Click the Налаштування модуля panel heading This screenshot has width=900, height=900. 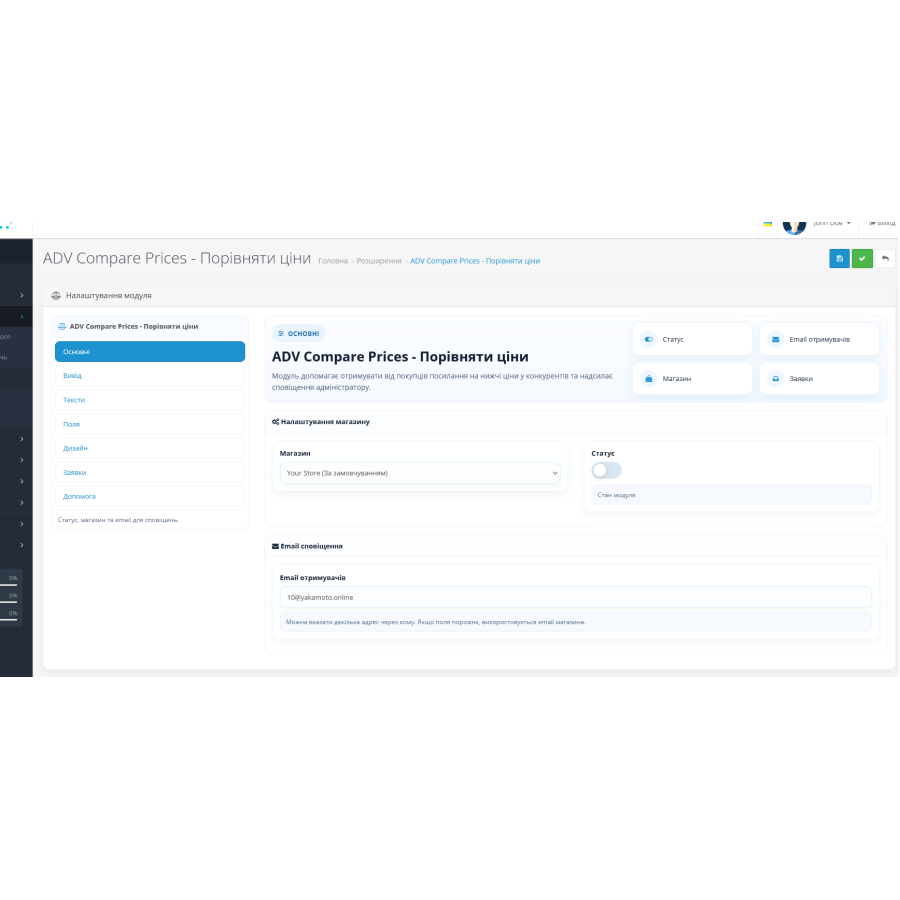click(108, 296)
